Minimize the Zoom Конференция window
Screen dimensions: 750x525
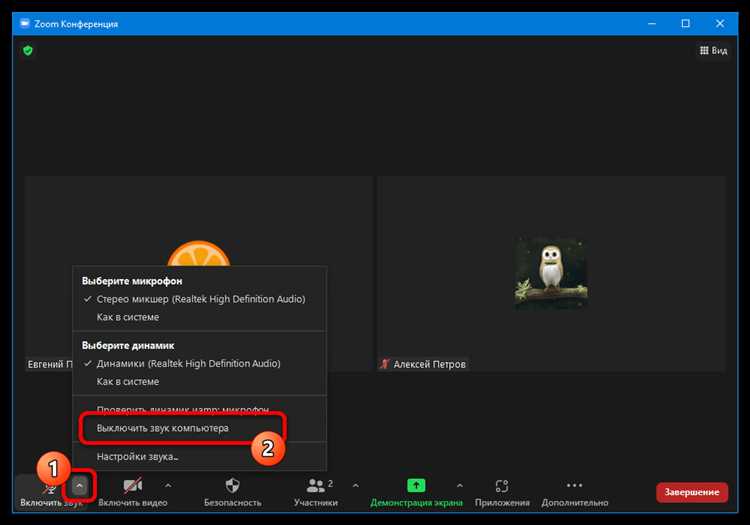652,23
